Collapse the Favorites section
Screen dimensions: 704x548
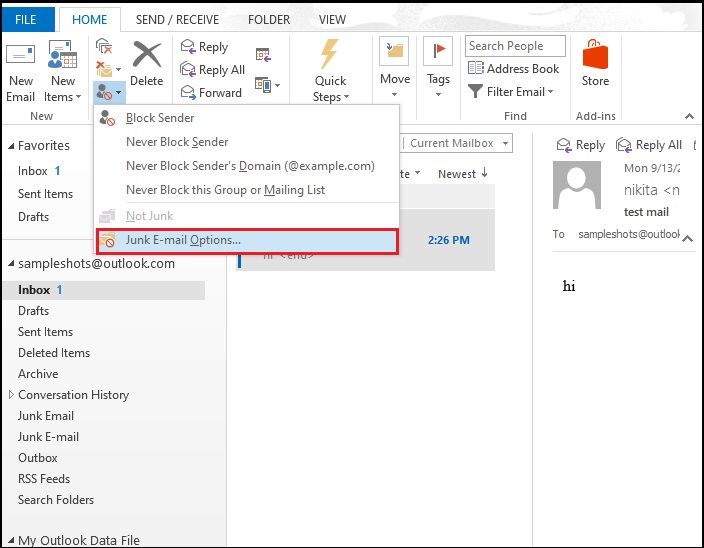[x=10, y=146]
